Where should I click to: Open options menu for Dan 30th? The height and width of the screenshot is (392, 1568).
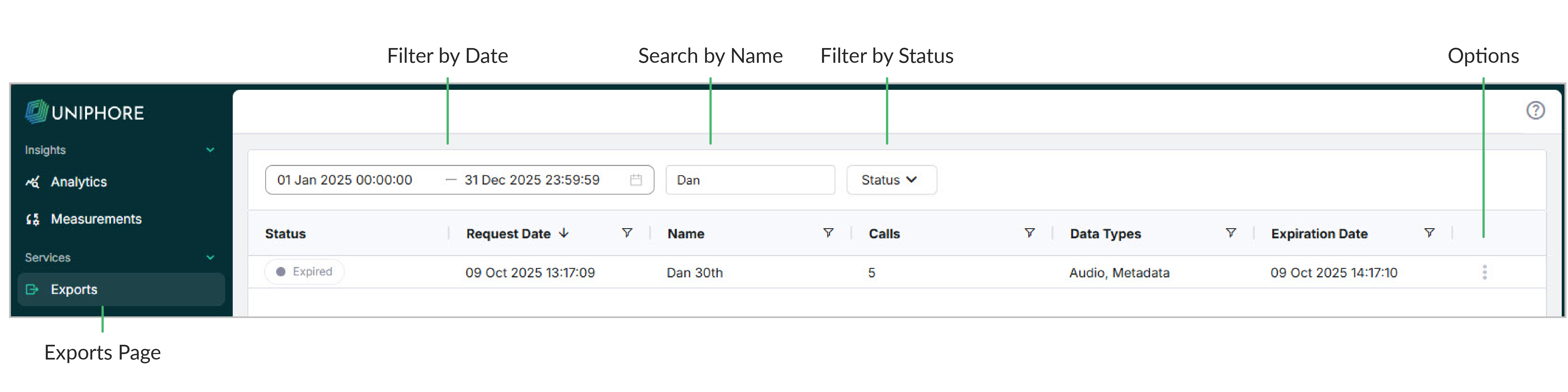pyautogui.click(x=1484, y=272)
